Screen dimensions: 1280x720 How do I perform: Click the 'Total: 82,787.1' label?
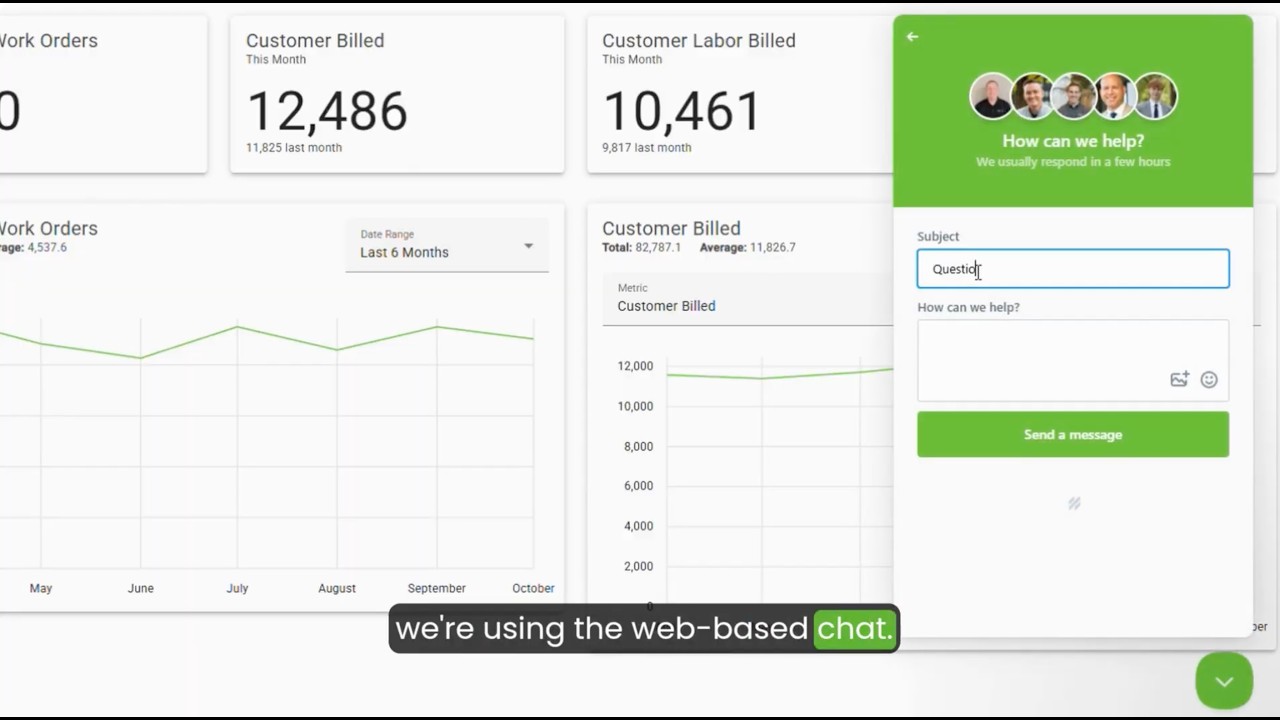point(641,247)
